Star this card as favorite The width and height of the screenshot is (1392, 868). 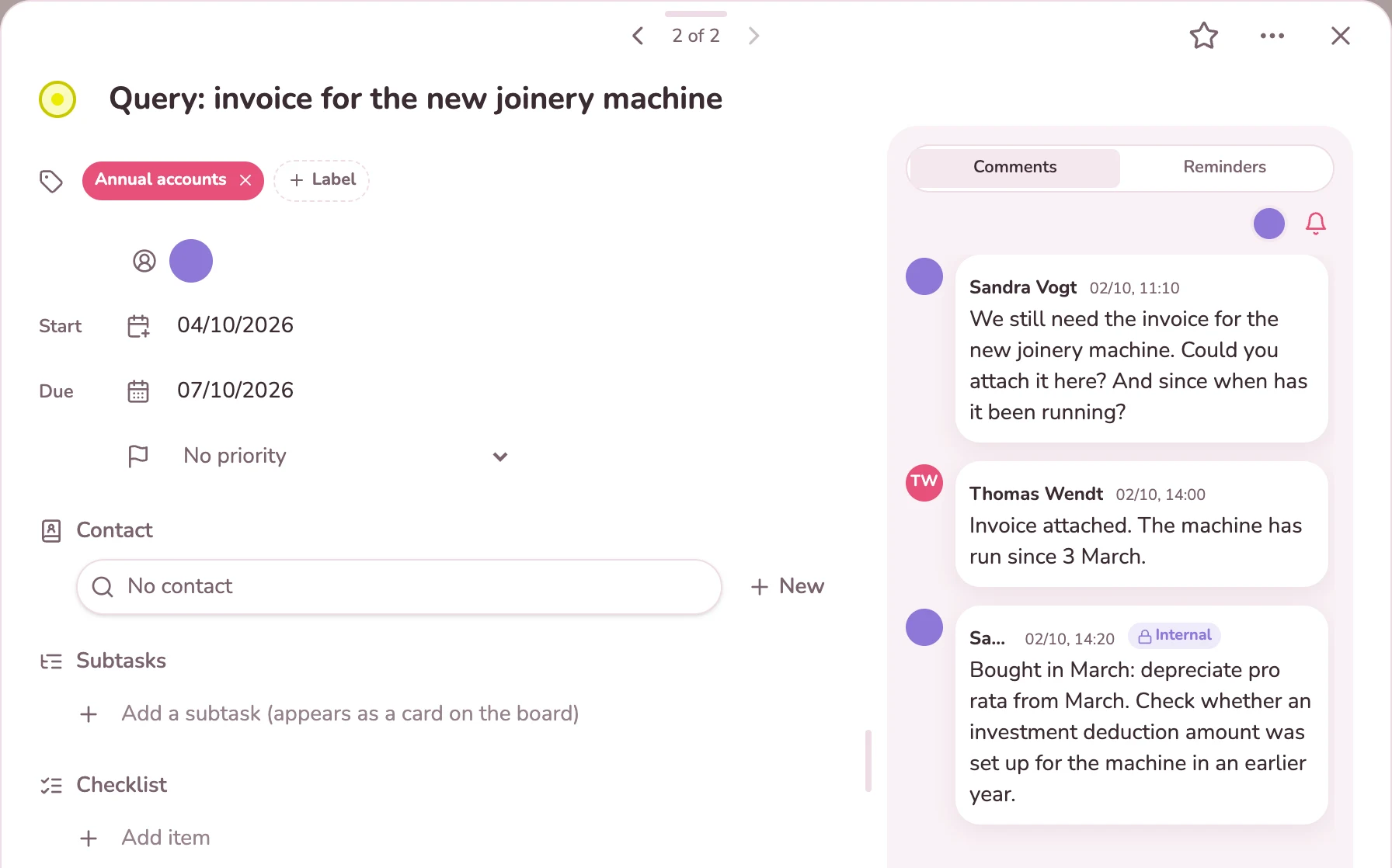click(1203, 36)
